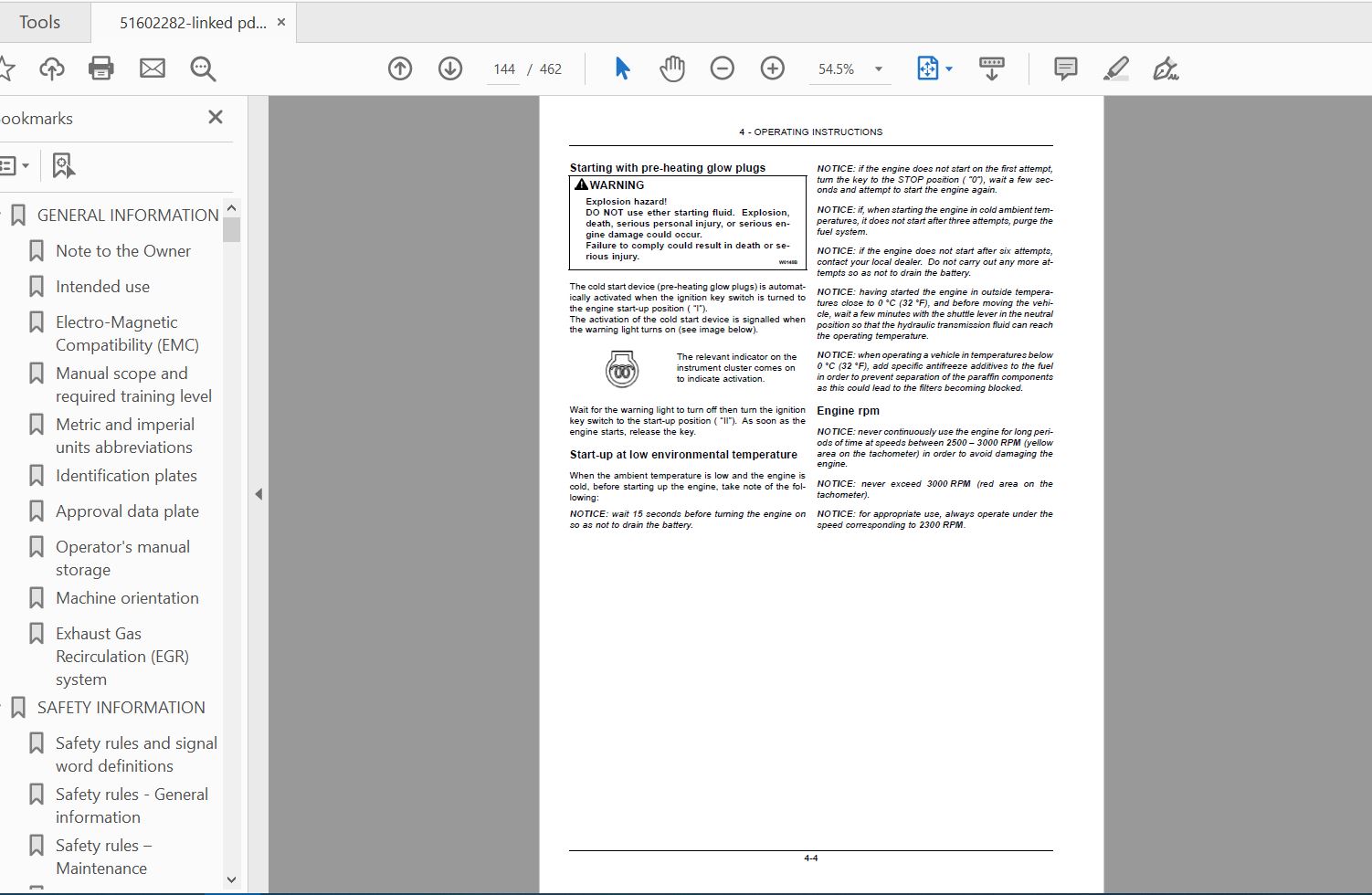Open Electro-Magnetic Compatibility (EMC) bookmark
The height and width of the screenshot is (895, 1372).
tap(127, 333)
